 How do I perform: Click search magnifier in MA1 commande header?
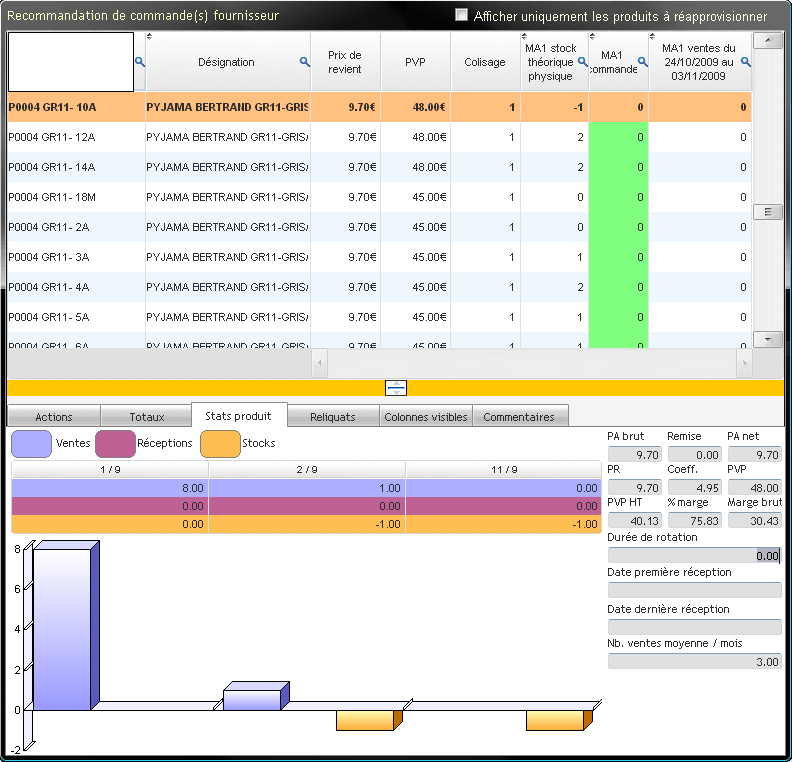[642, 62]
